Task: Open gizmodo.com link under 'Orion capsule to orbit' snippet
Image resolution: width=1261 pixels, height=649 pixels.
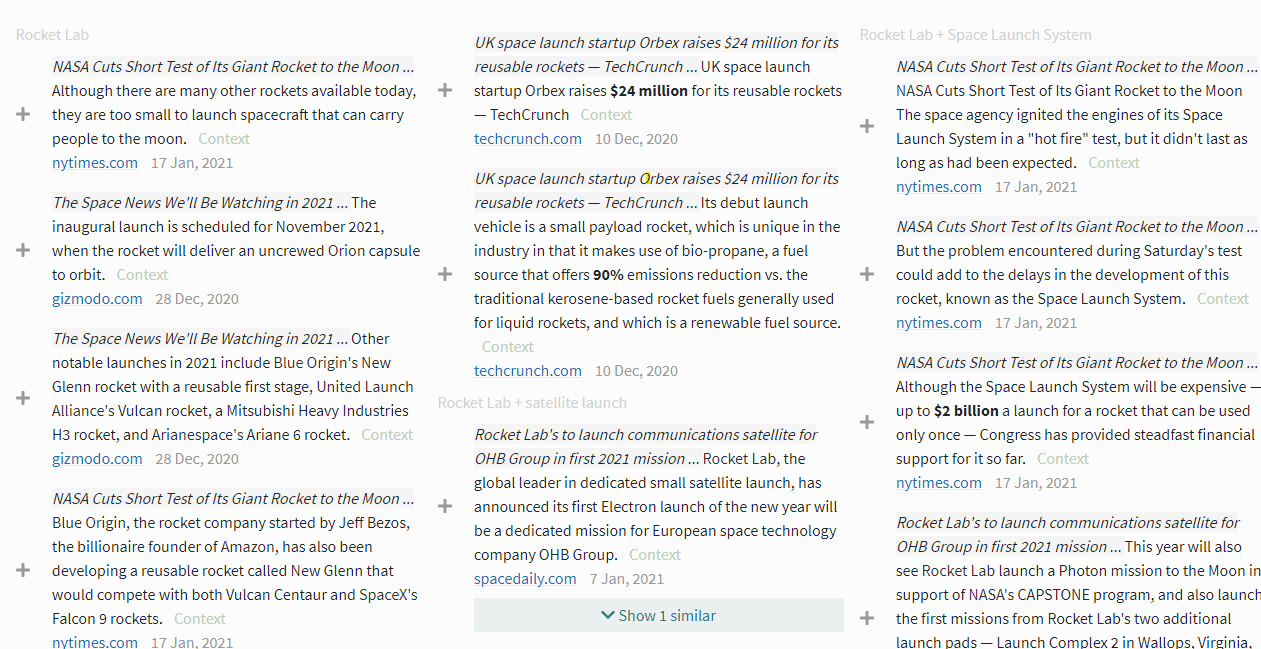Action: pos(97,299)
